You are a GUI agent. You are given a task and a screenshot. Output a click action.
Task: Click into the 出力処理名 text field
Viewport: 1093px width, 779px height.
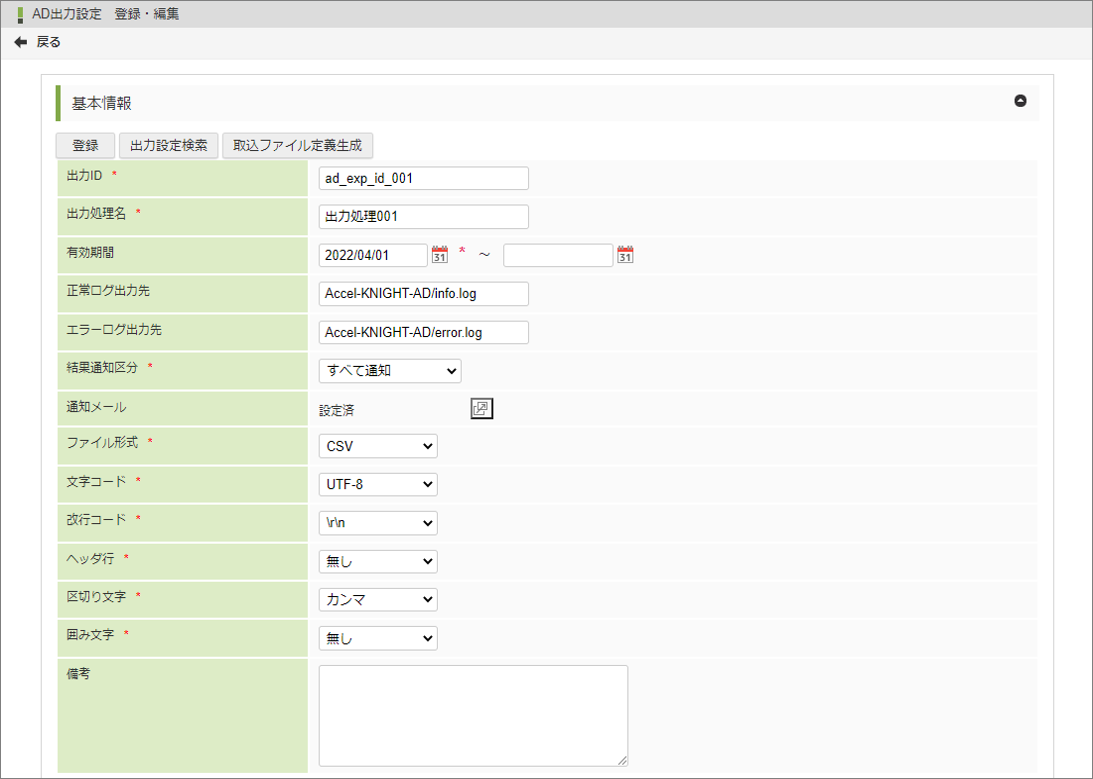coord(423,217)
